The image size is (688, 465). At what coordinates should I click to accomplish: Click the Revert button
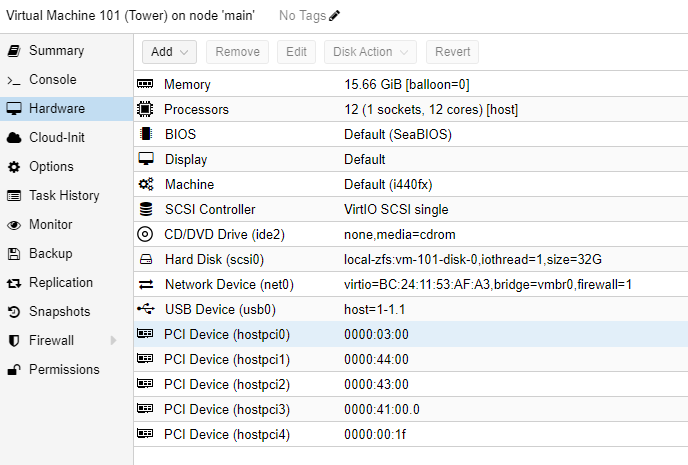[x=452, y=52]
